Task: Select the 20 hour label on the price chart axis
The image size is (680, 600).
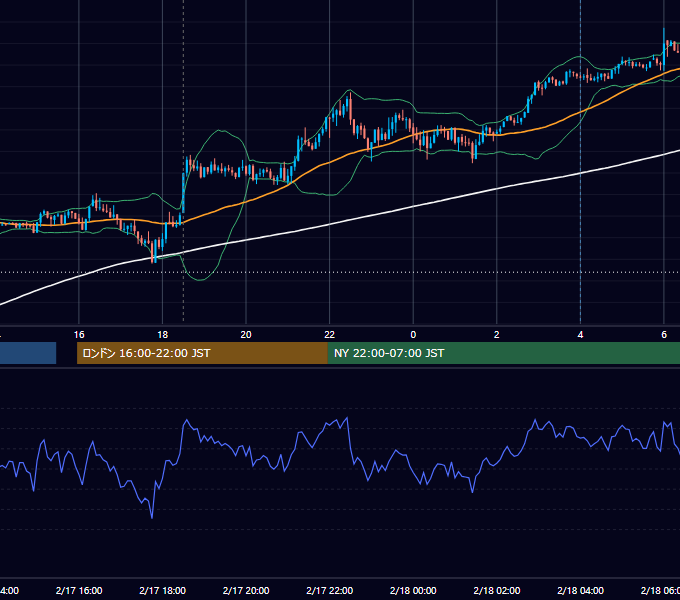Action: [246, 335]
